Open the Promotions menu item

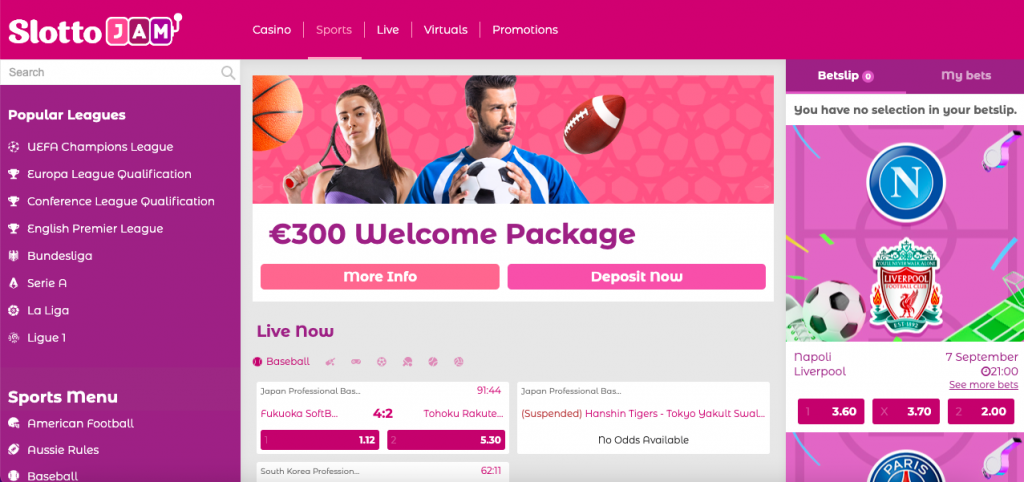pyautogui.click(x=525, y=29)
